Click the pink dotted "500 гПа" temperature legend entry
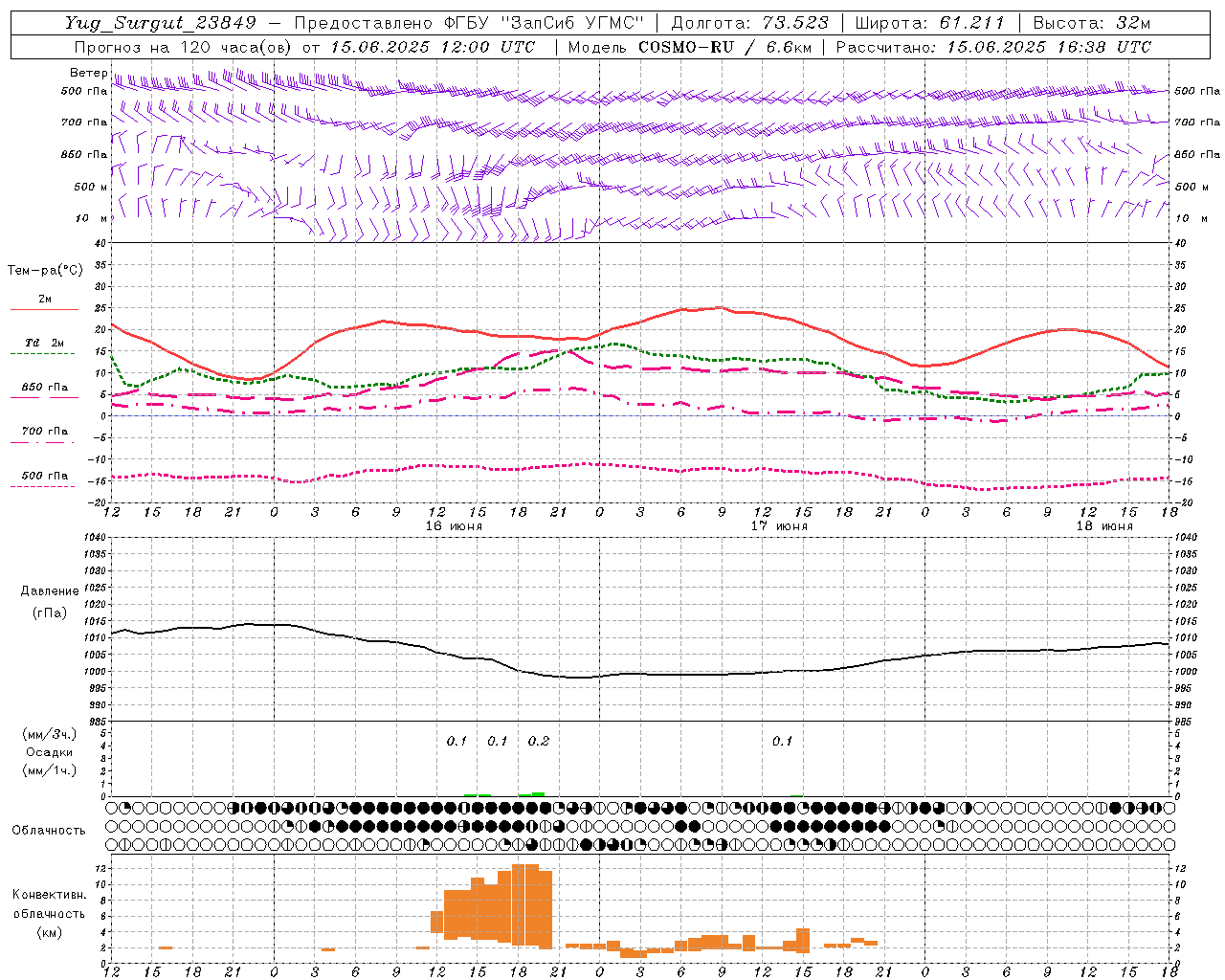Image resolution: width=1225 pixels, height=980 pixels. pos(45,480)
